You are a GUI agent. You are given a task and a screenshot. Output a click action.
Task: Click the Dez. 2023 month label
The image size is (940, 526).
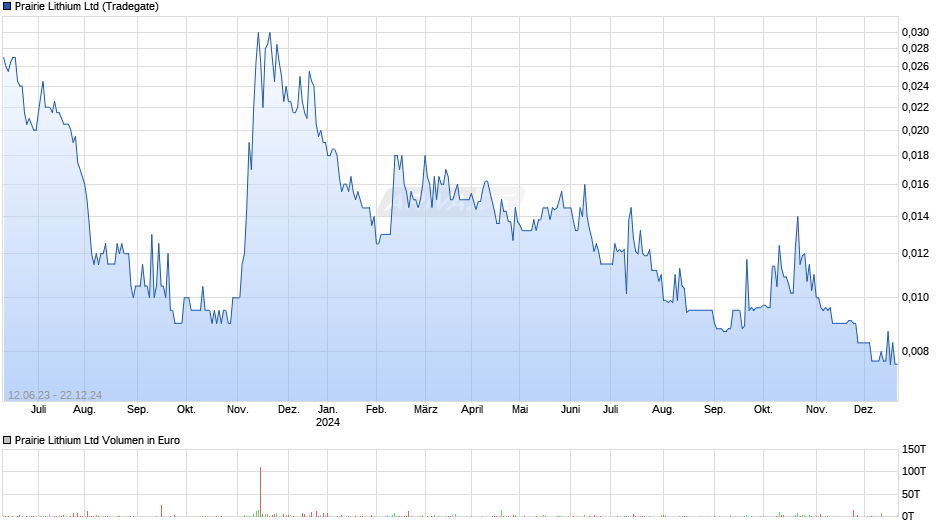pyautogui.click(x=288, y=410)
